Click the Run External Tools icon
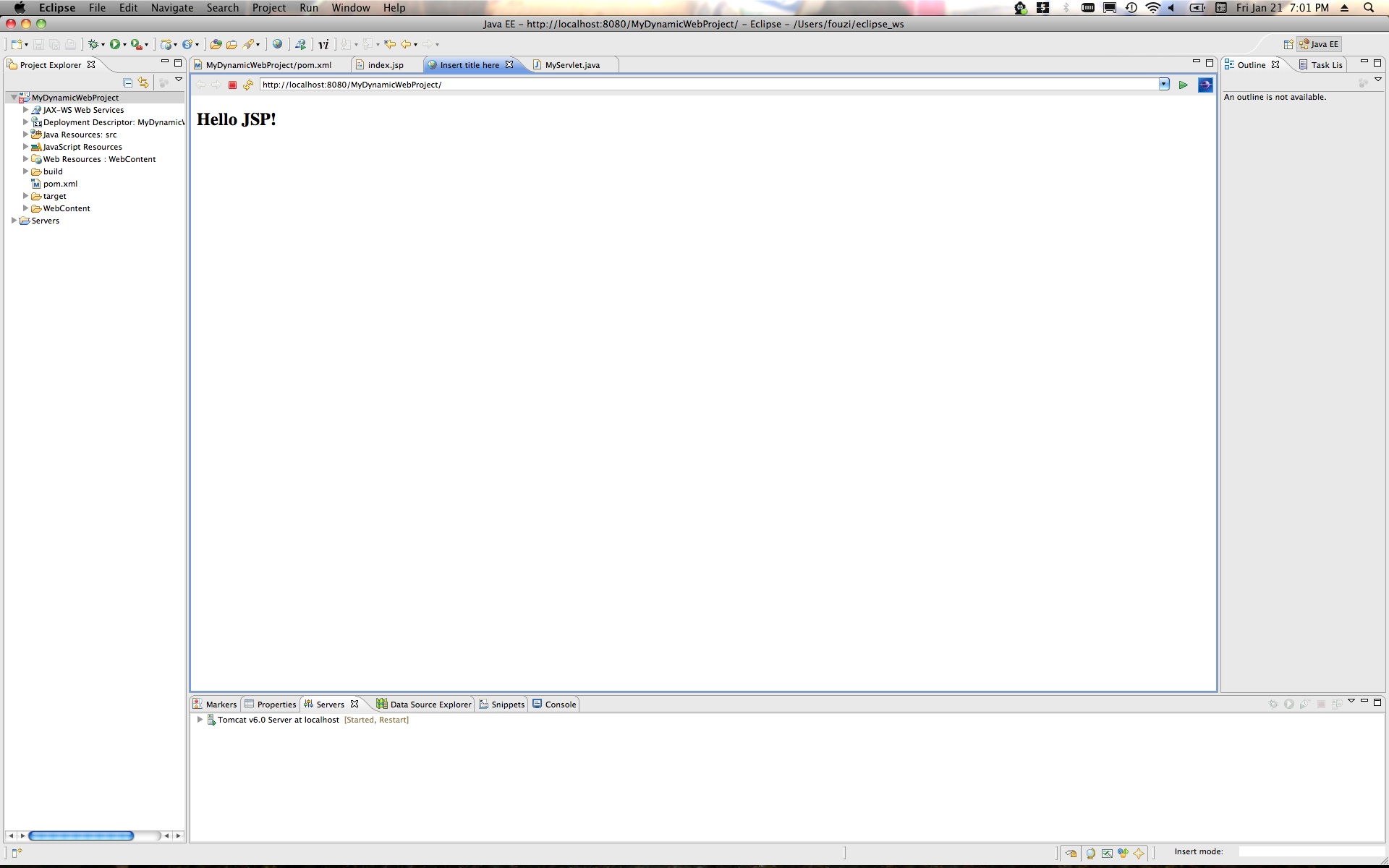The height and width of the screenshot is (868, 1389). pos(136,44)
